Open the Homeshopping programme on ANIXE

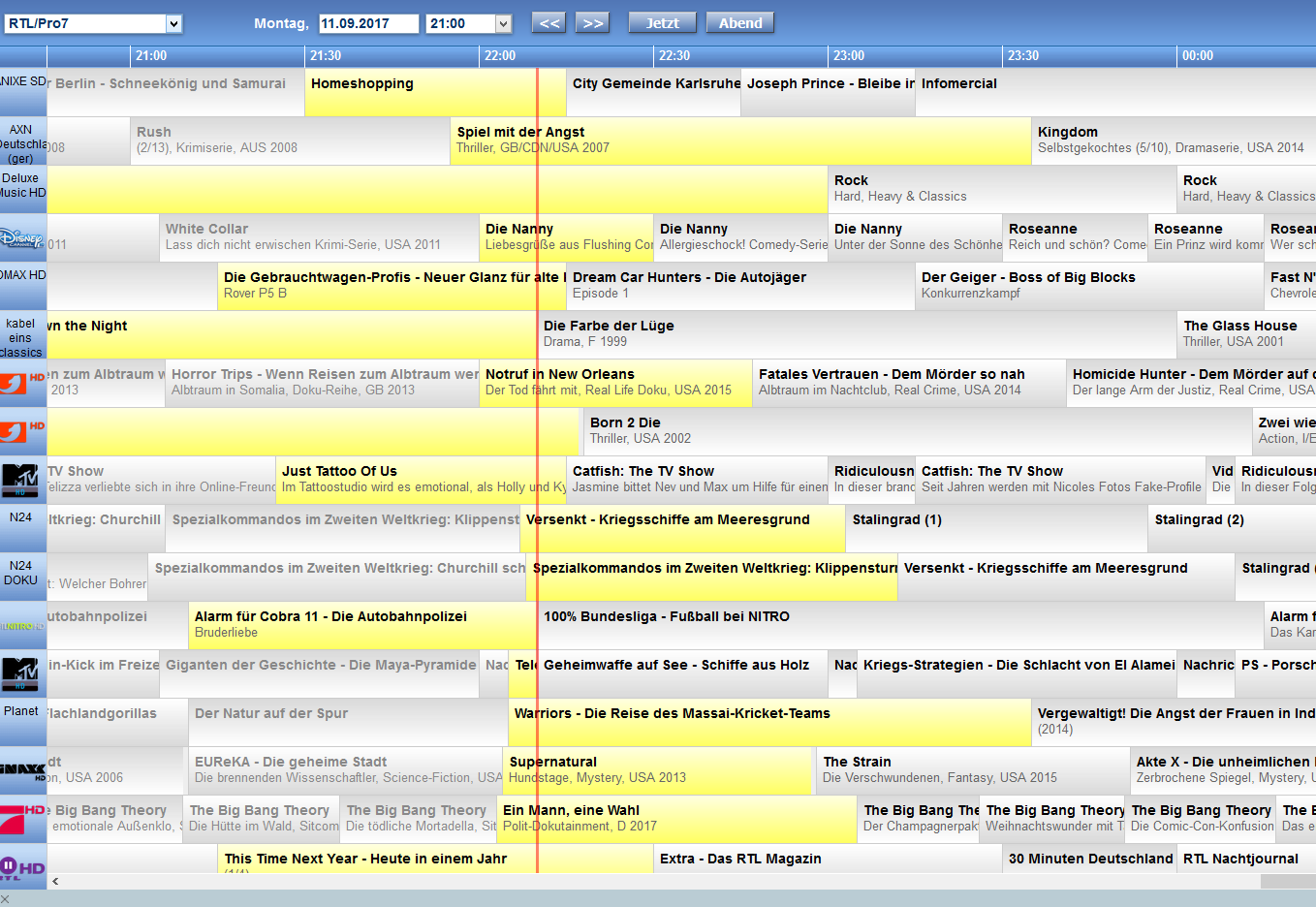point(435,92)
